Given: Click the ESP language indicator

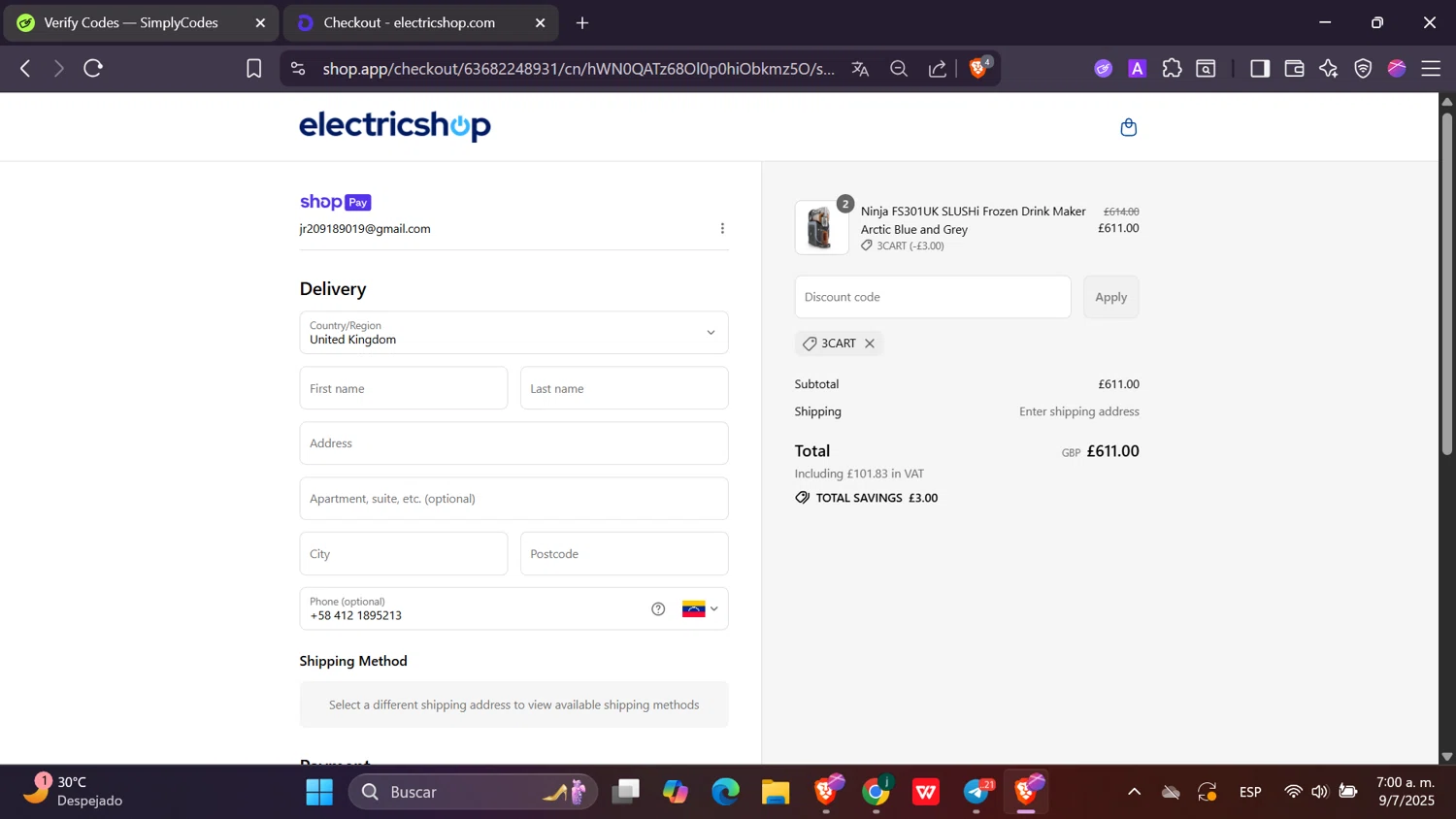Looking at the screenshot, I should click(x=1250, y=792).
